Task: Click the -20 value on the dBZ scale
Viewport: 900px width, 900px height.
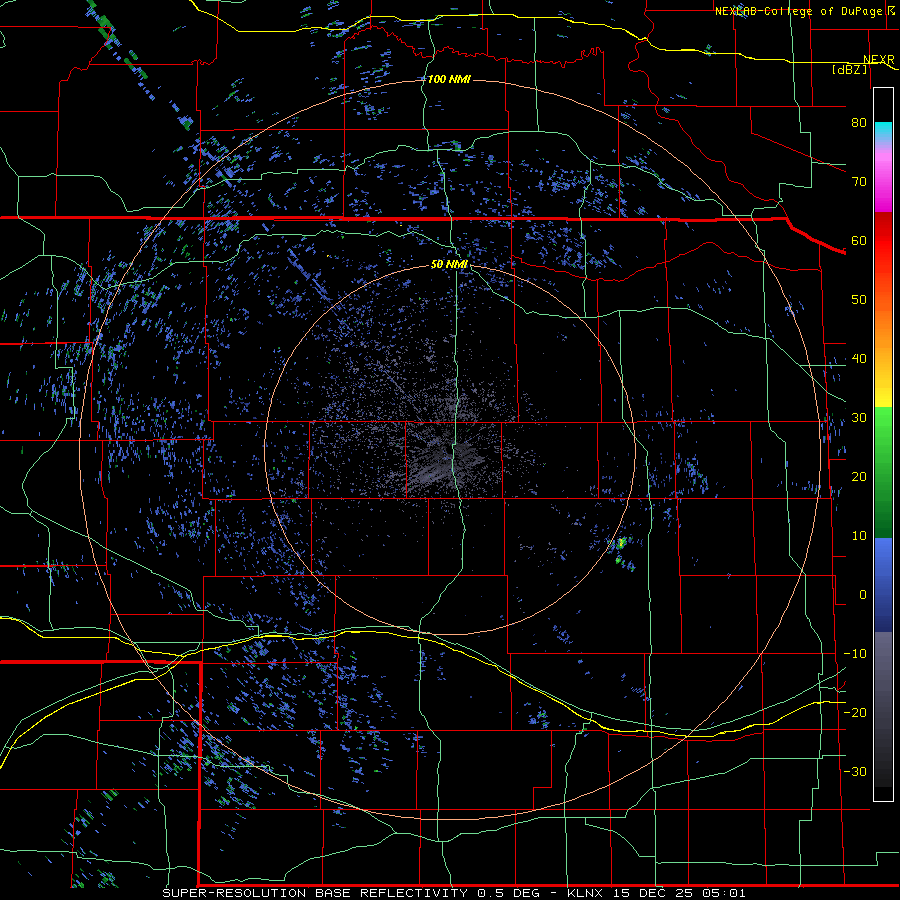Action: coord(855,712)
